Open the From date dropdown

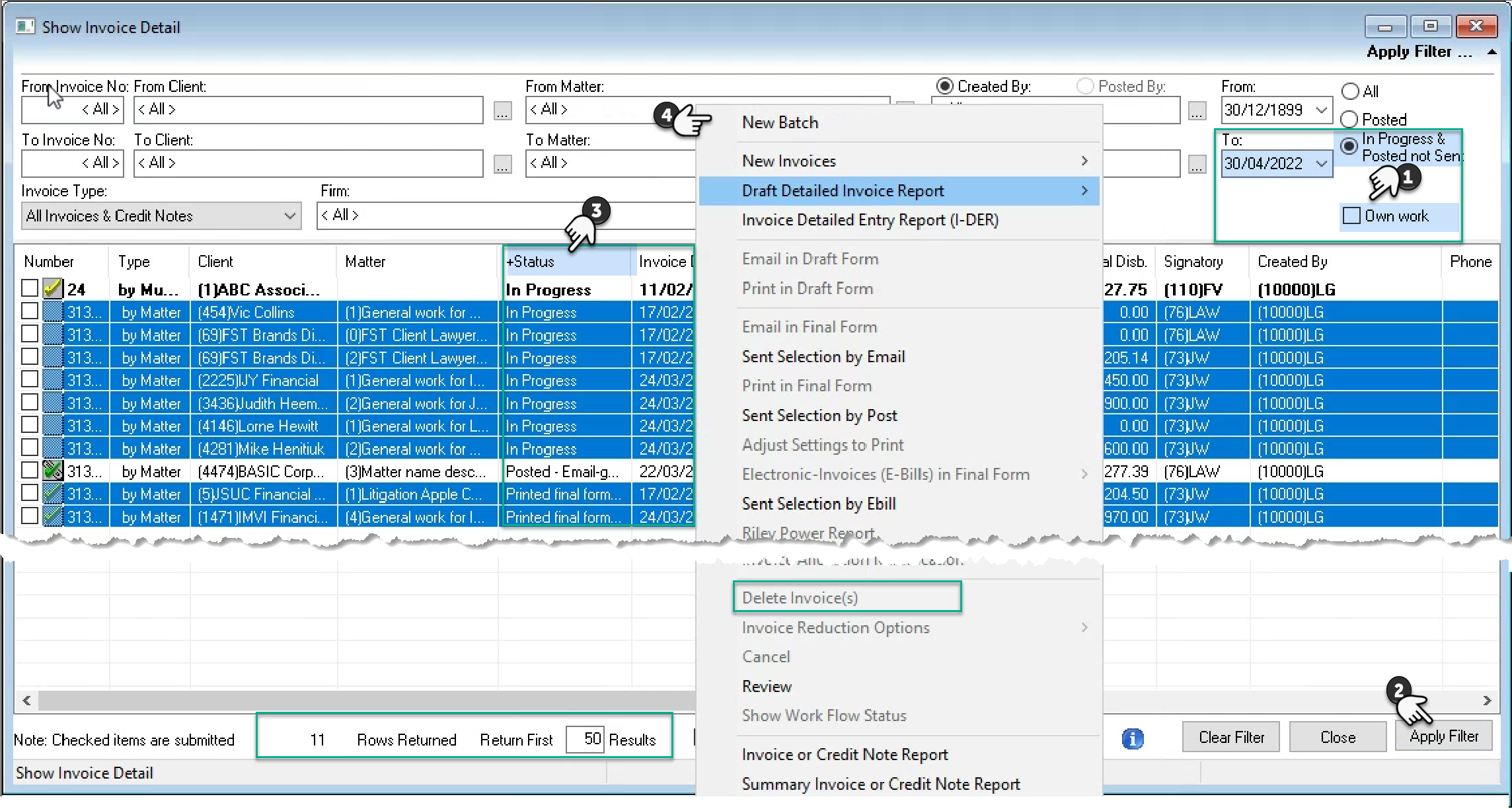pos(1321,110)
